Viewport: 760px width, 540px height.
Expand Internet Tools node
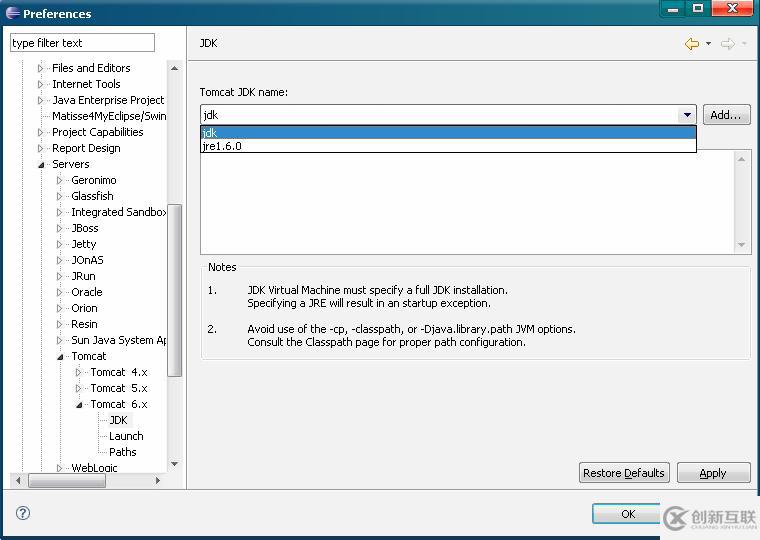[x=40, y=84]
